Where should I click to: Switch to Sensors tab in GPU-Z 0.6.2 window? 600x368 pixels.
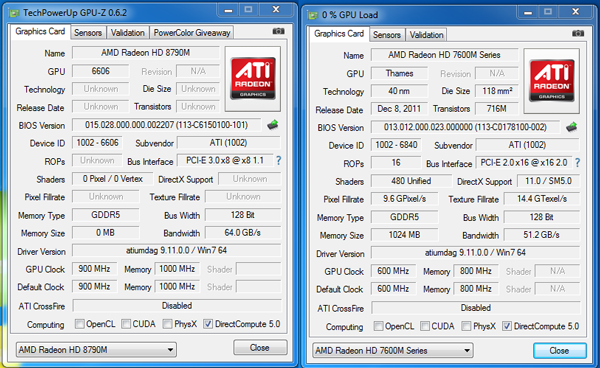pyautogui.click(x=88, y=33)
